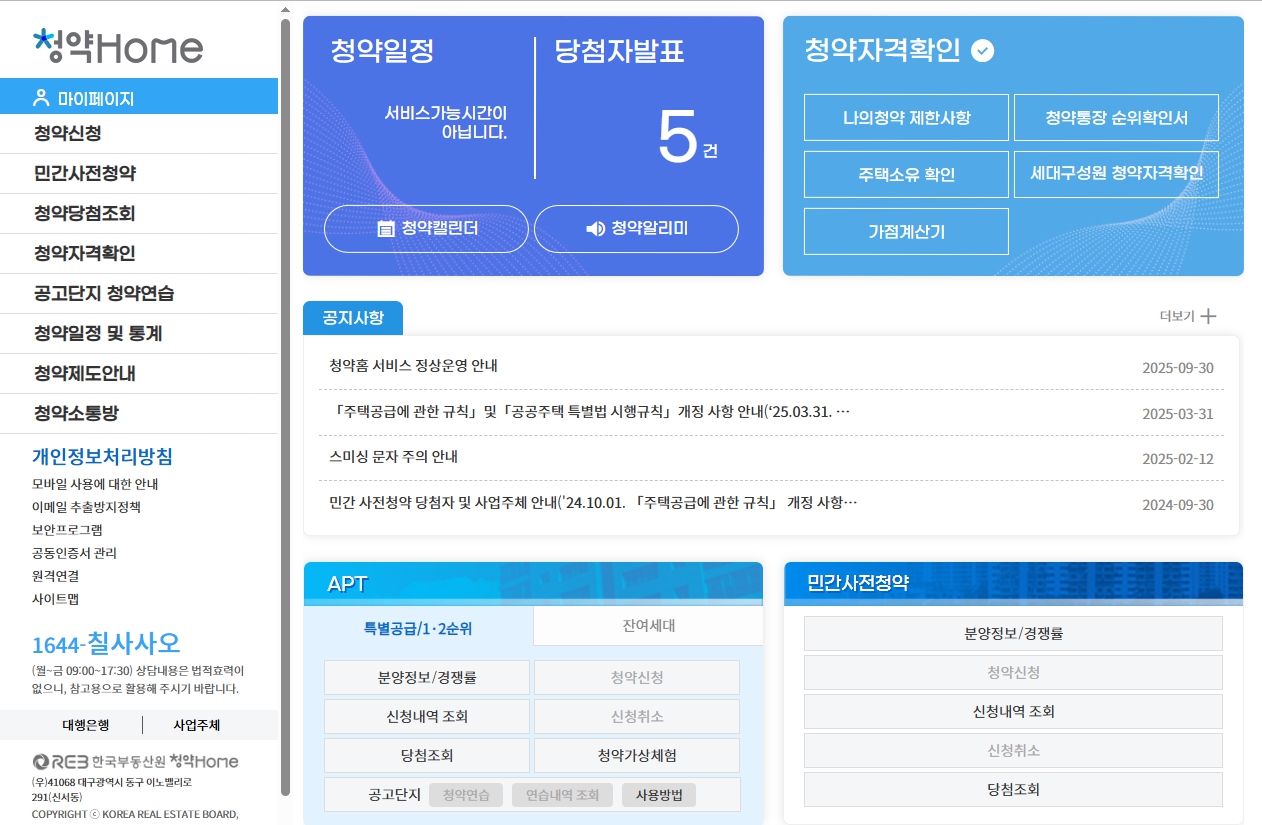Open 이메일 추출방지정책 link
Viewport: 1262px width, 825px height.
(x=86, y=507)
